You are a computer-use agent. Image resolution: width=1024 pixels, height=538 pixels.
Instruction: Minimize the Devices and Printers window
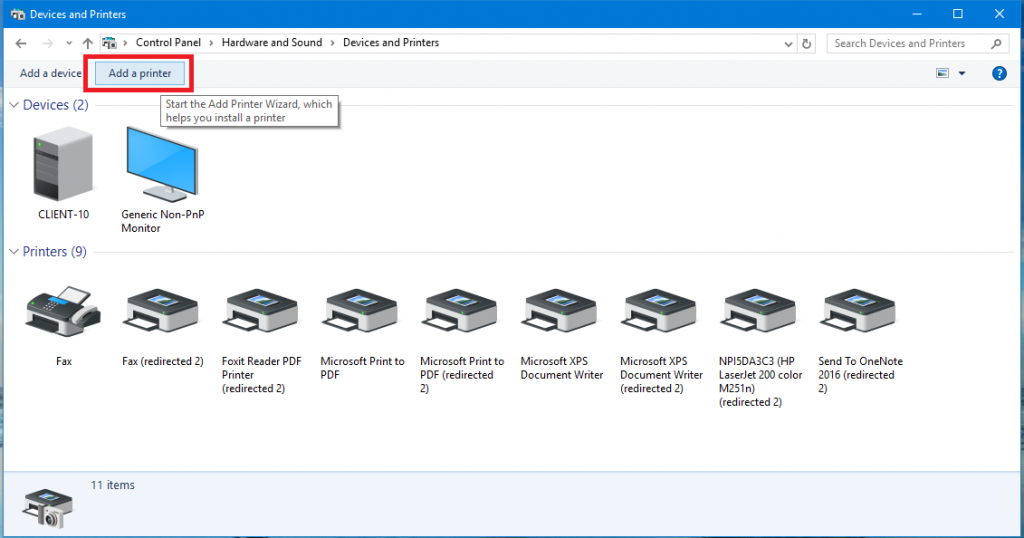917,14
